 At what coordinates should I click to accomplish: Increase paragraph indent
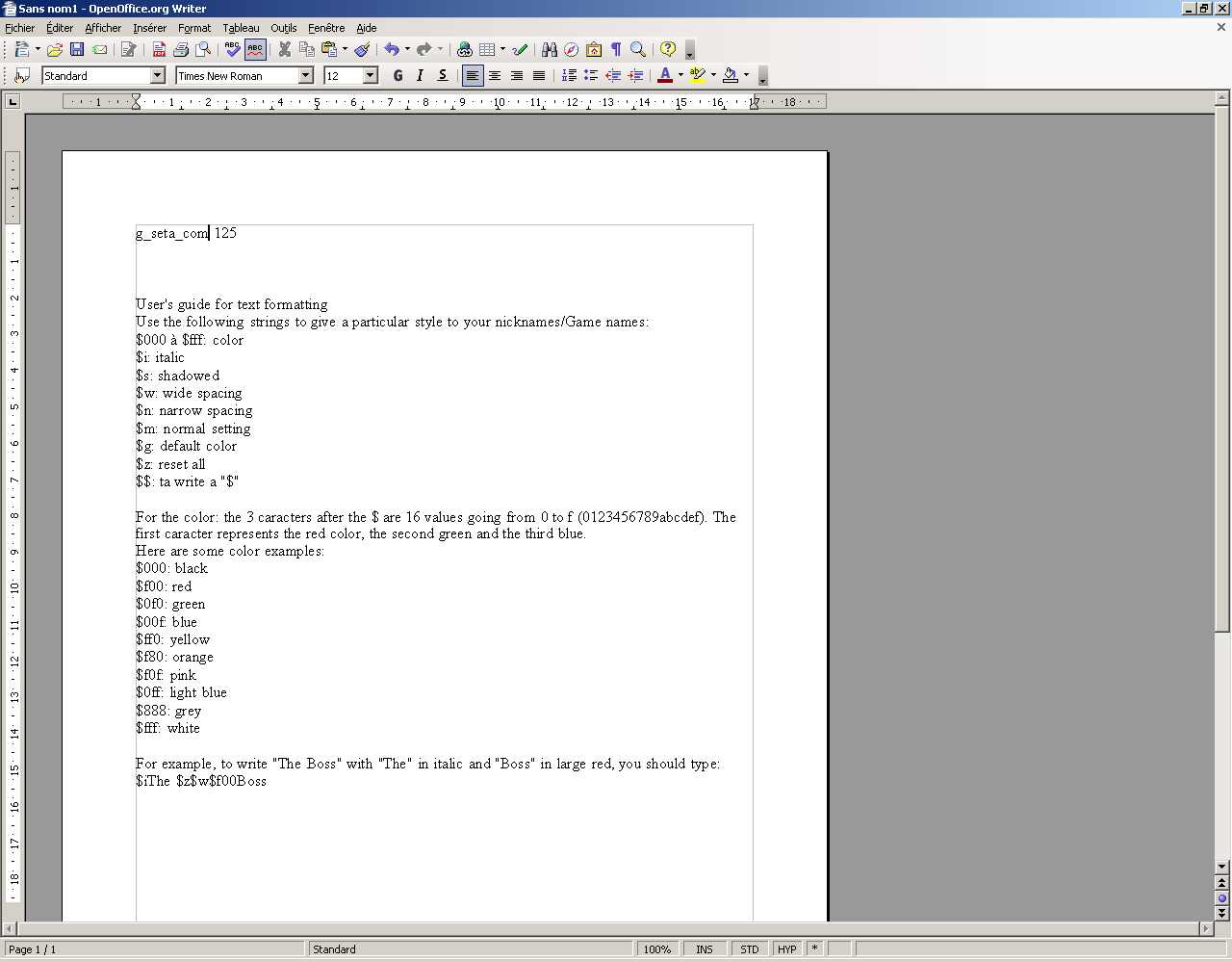click(635, 75)
